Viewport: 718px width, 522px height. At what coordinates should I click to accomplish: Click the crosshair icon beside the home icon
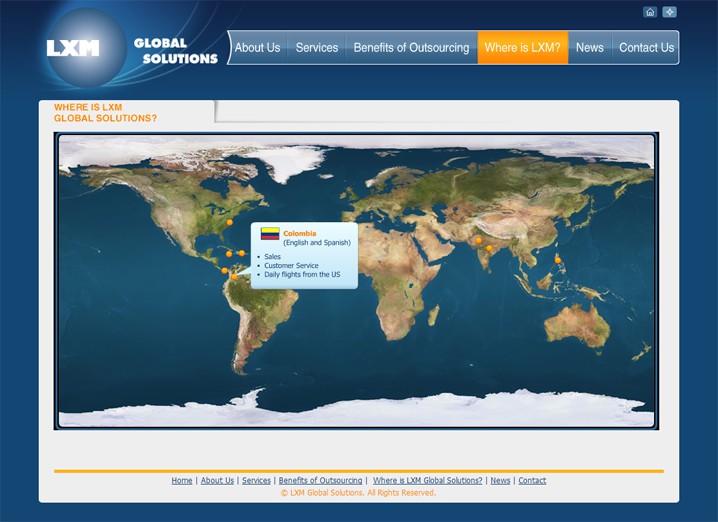[670, 12]
